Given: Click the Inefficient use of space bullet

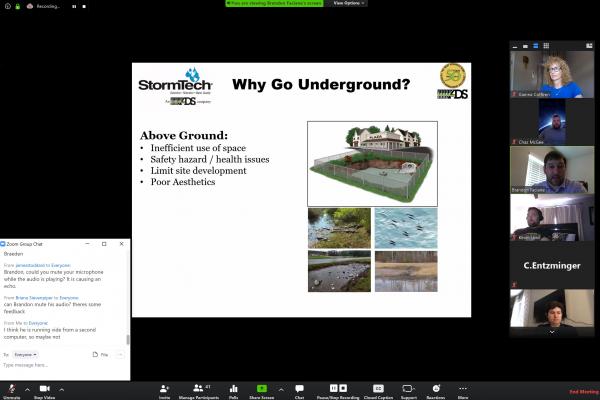Looking at the screenshot, I should (198, 148).
